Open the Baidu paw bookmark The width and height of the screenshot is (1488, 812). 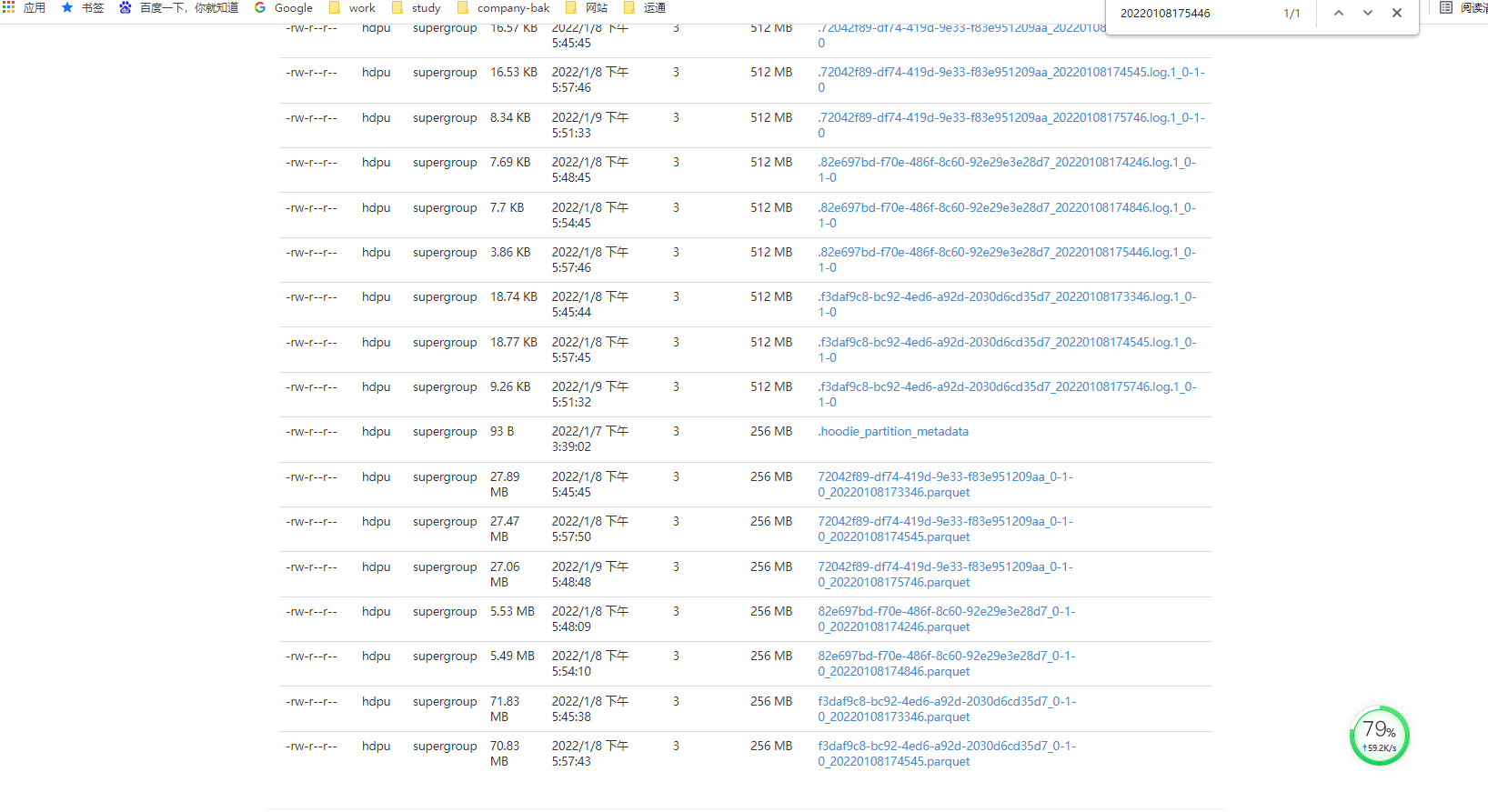pos(178,7)
